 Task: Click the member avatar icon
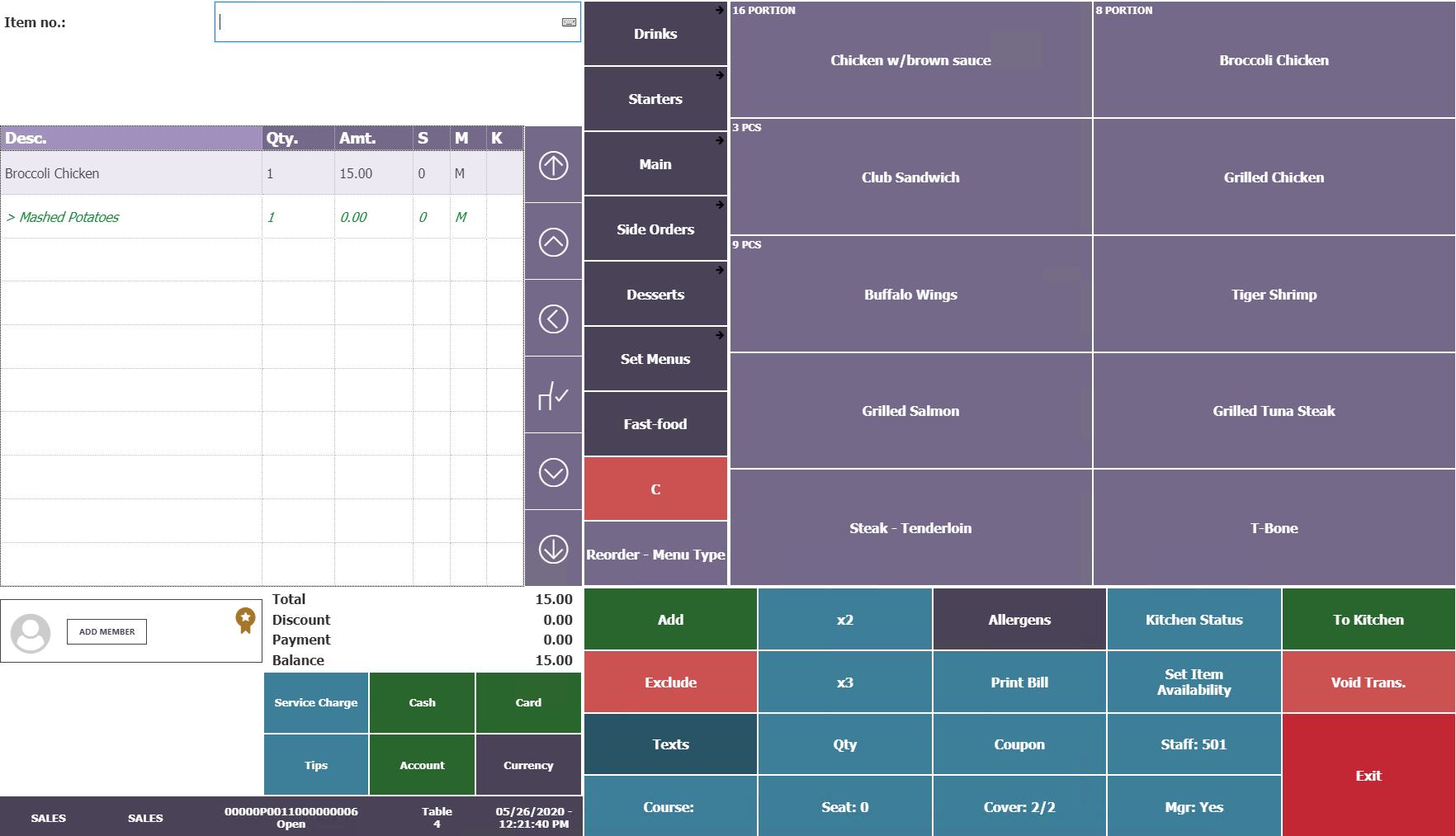pos(31,633)
